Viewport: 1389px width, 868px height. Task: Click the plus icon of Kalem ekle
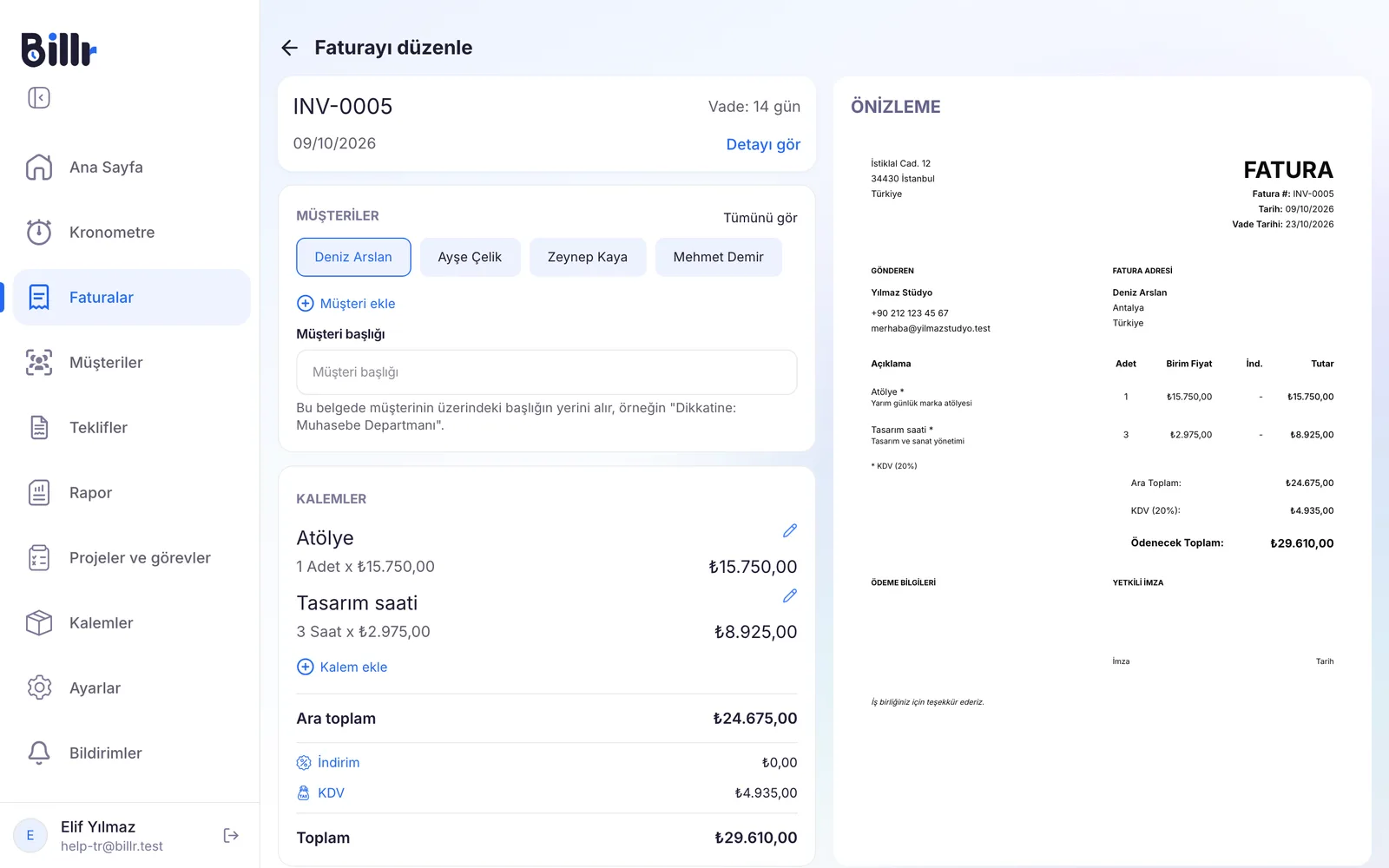pos(306,667)
